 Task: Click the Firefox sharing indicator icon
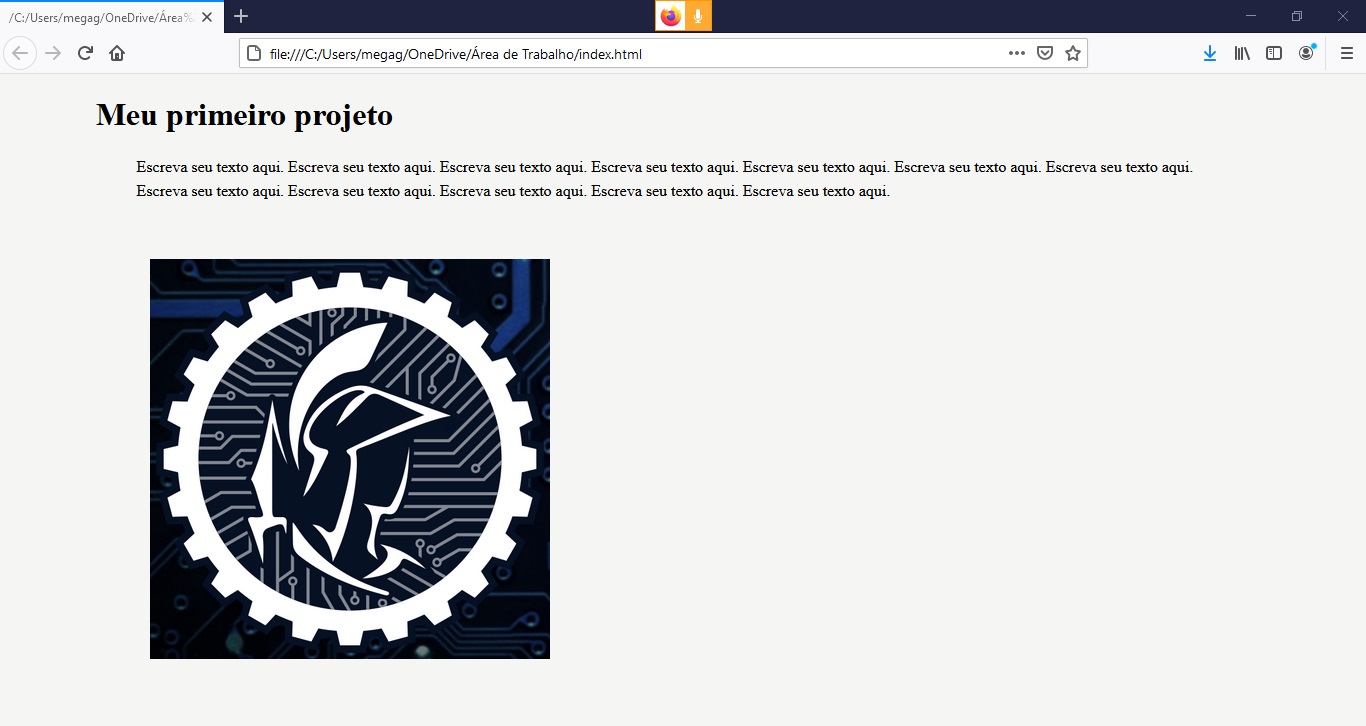[670, 16]
